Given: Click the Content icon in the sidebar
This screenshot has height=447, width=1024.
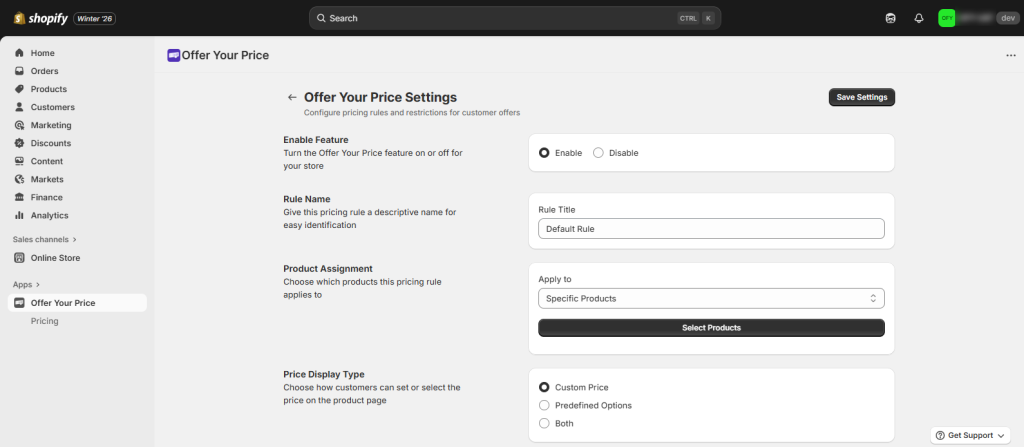Looking at the screenshot, I should point(20,161).
